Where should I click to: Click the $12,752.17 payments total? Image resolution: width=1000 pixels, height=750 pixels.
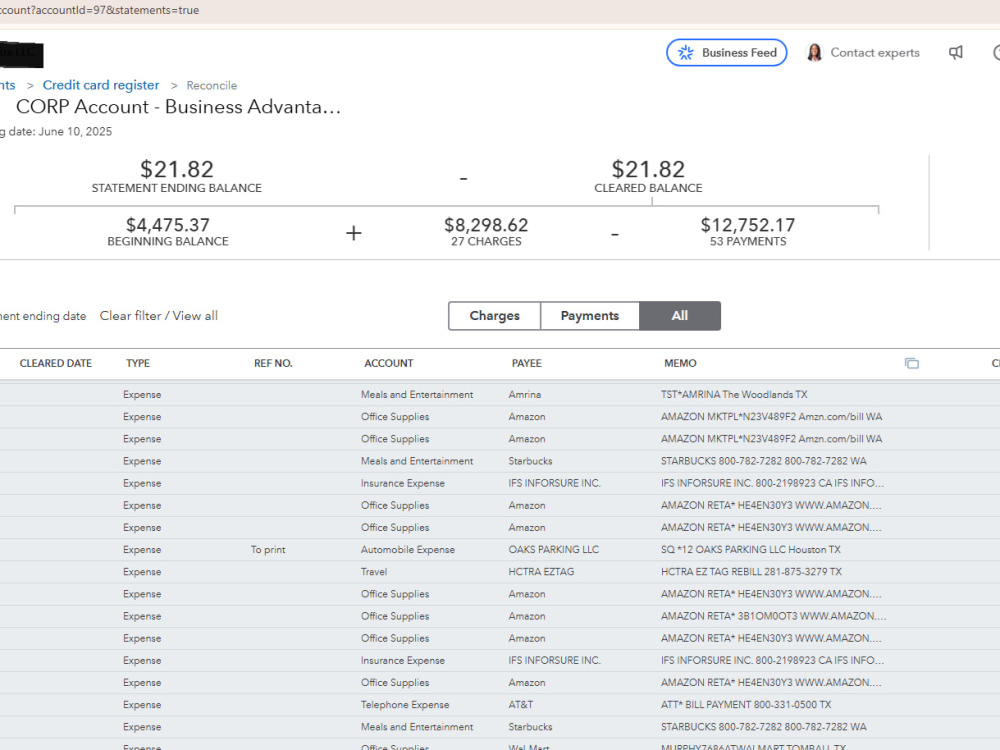[747, 224]
